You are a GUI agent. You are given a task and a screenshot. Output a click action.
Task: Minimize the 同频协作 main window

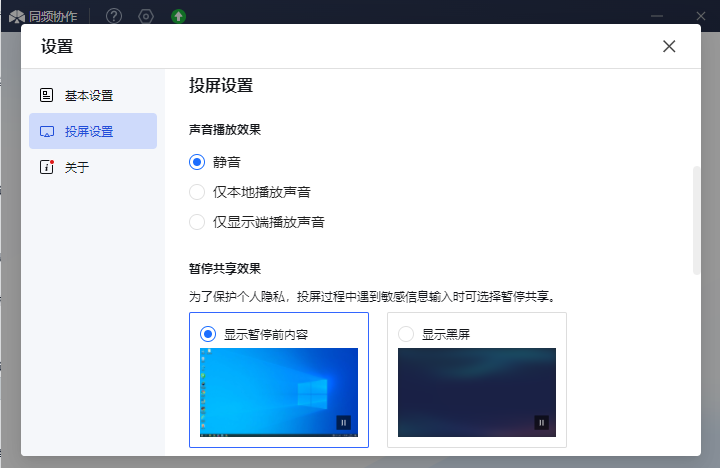657,16
